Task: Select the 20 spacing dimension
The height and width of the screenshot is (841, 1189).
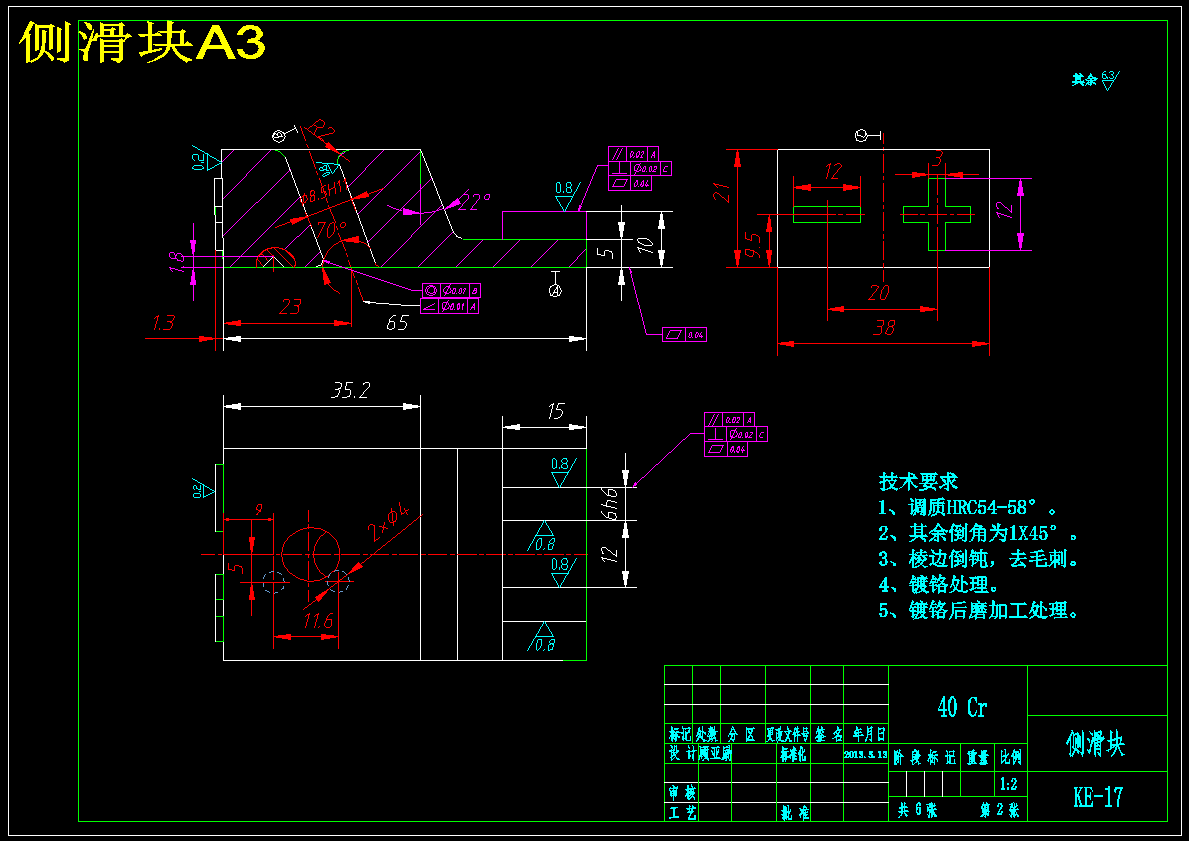Action: click(x=879, y=293)
